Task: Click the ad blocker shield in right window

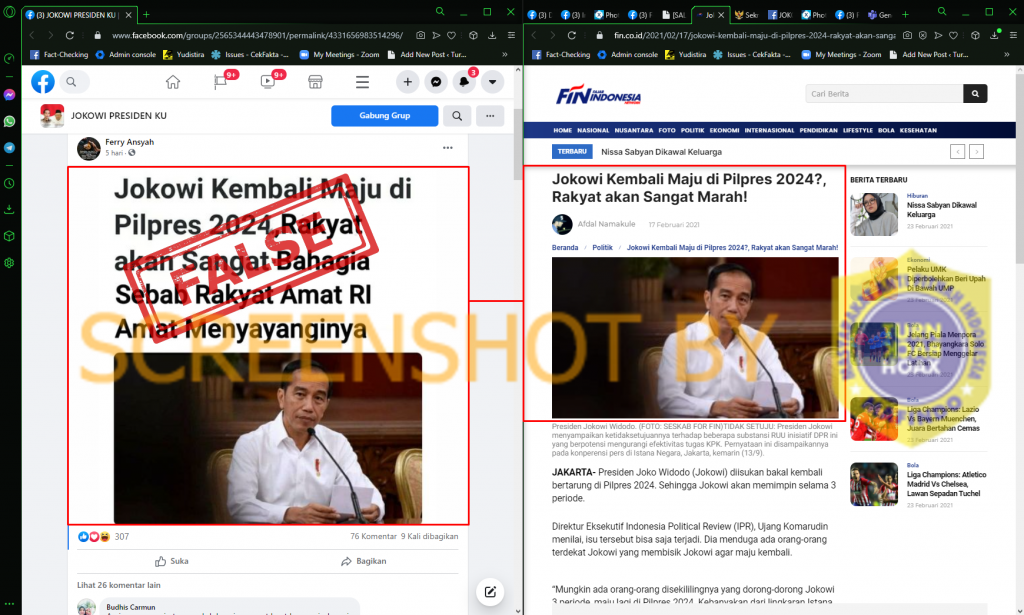Action: 923,35
